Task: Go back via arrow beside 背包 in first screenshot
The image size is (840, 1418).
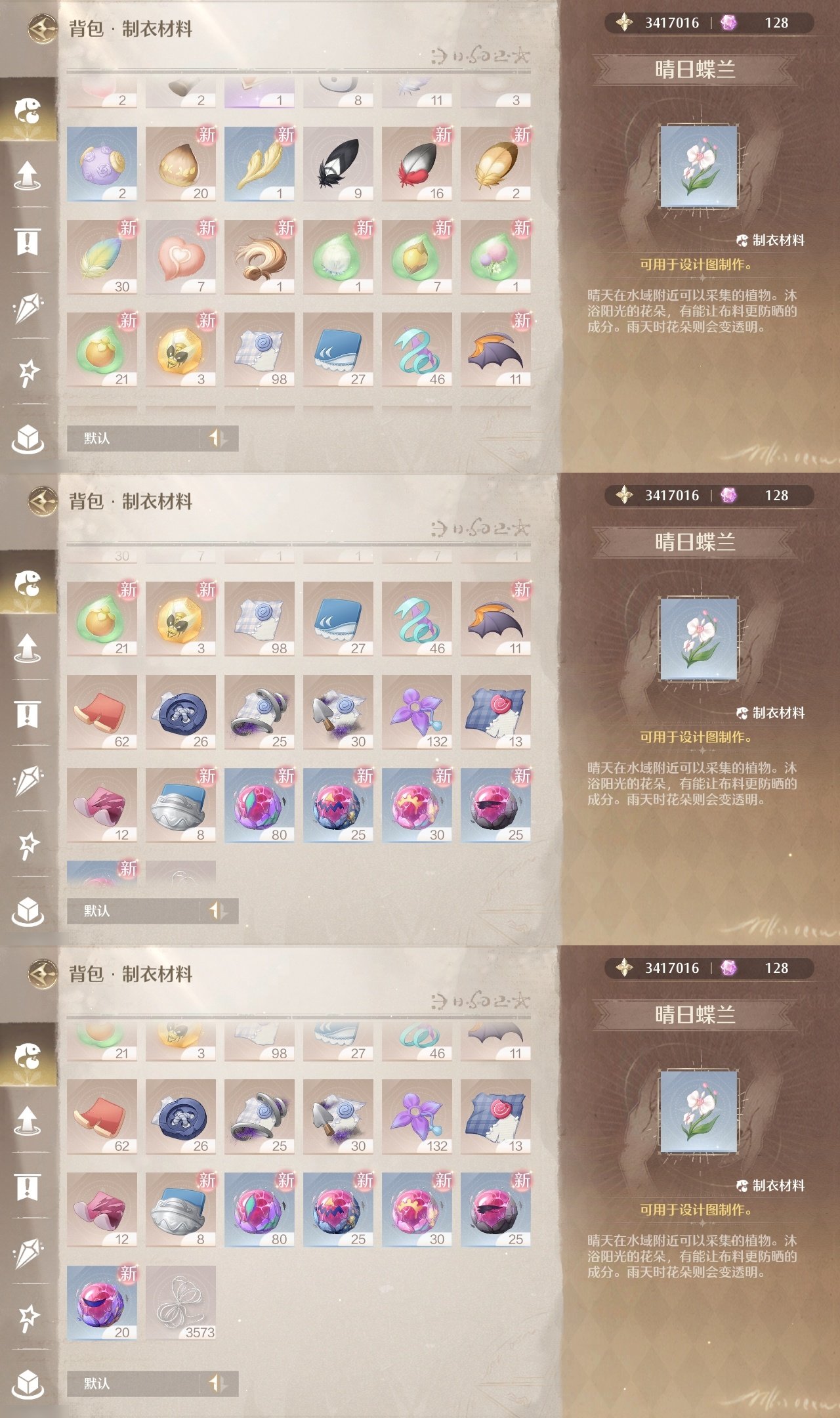Action: click(43, 29)
